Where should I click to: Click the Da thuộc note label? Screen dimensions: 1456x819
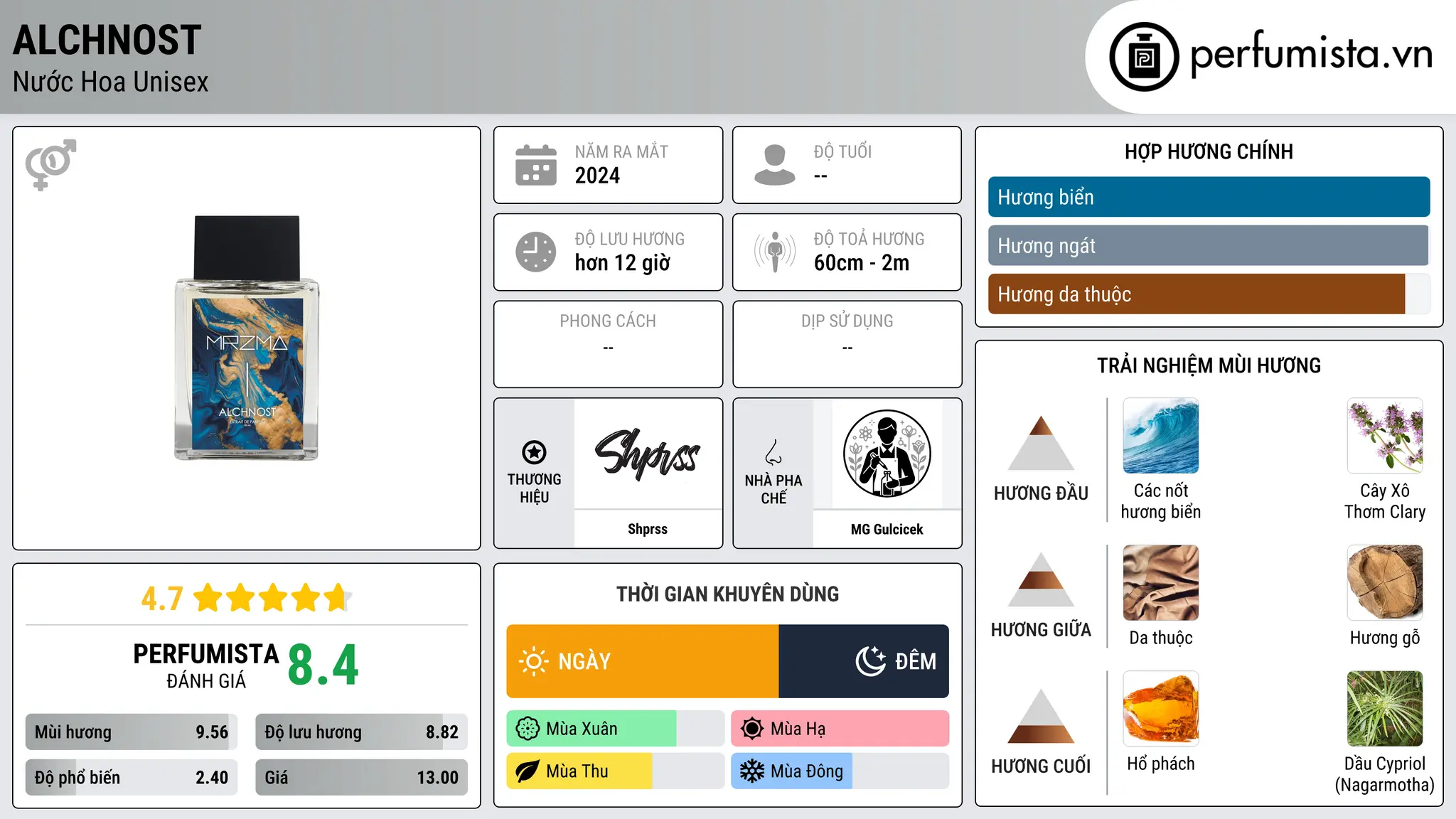1161,638
